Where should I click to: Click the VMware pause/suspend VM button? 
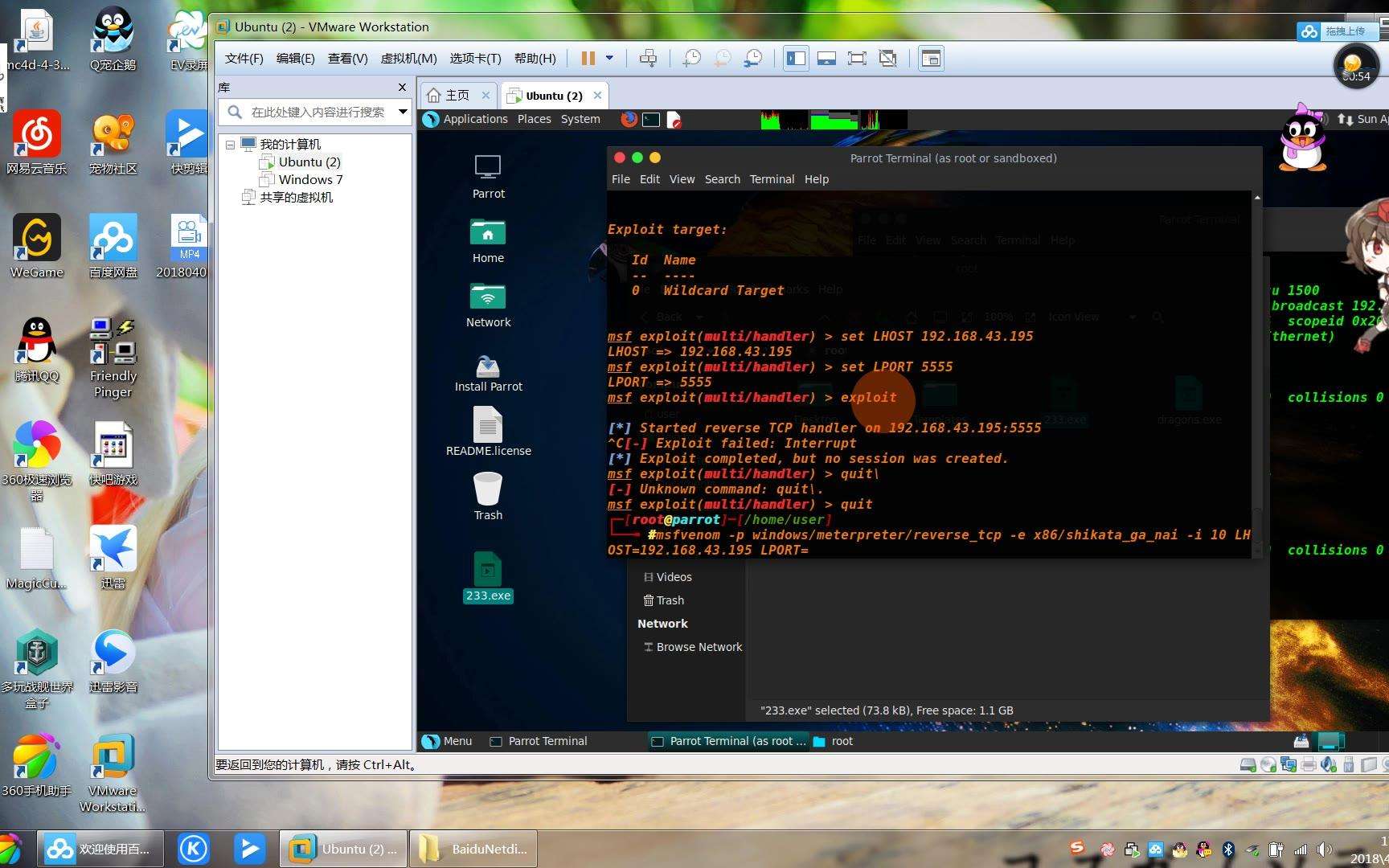tap(588, 59)
